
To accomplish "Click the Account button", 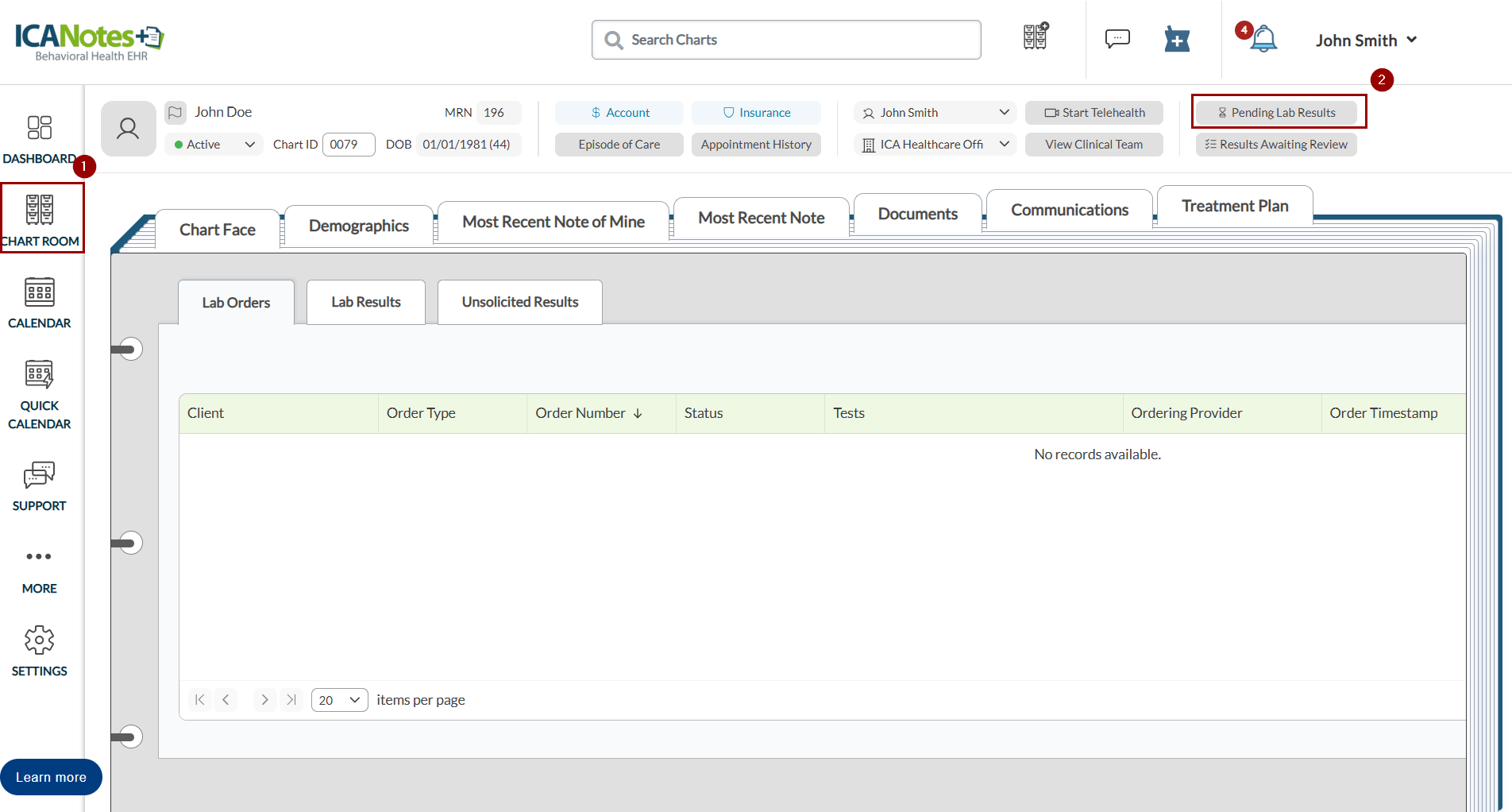I will (619, 113).
